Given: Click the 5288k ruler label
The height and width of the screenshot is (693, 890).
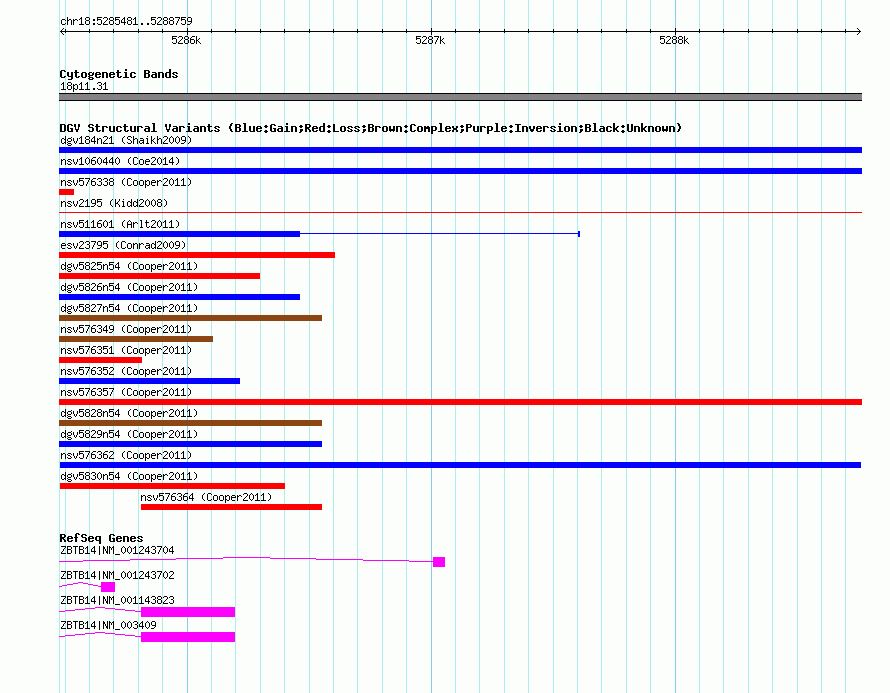Looking at the screenshot, I should [x=674, y=40].
